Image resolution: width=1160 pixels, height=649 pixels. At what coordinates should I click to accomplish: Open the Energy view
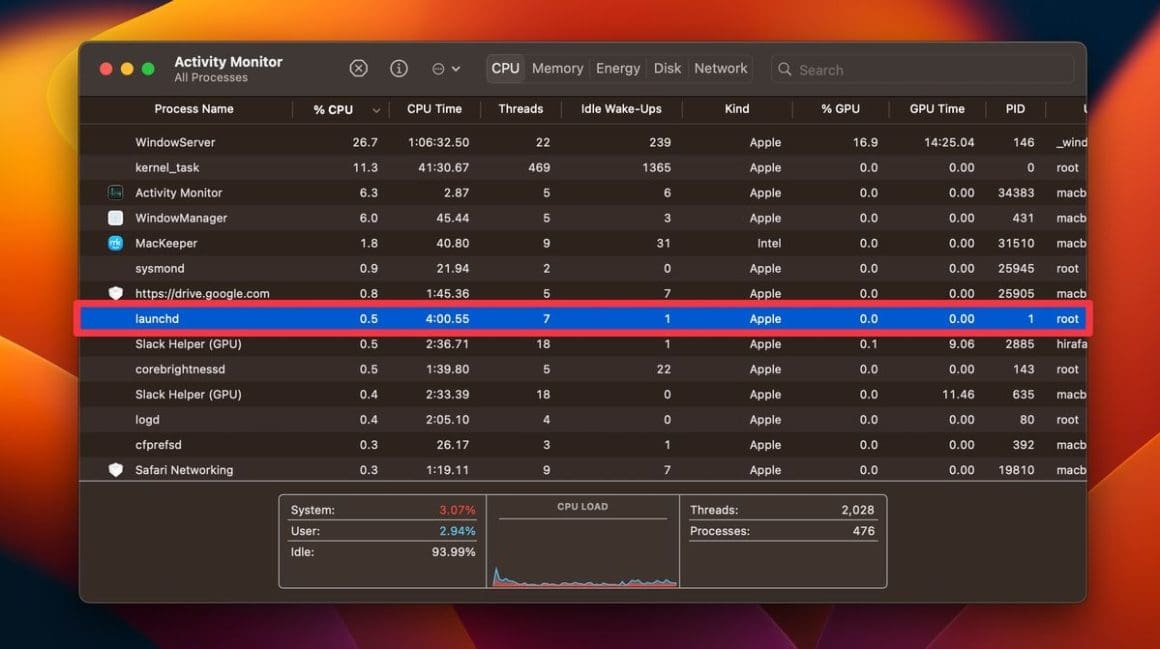click(x=618, y=68)
